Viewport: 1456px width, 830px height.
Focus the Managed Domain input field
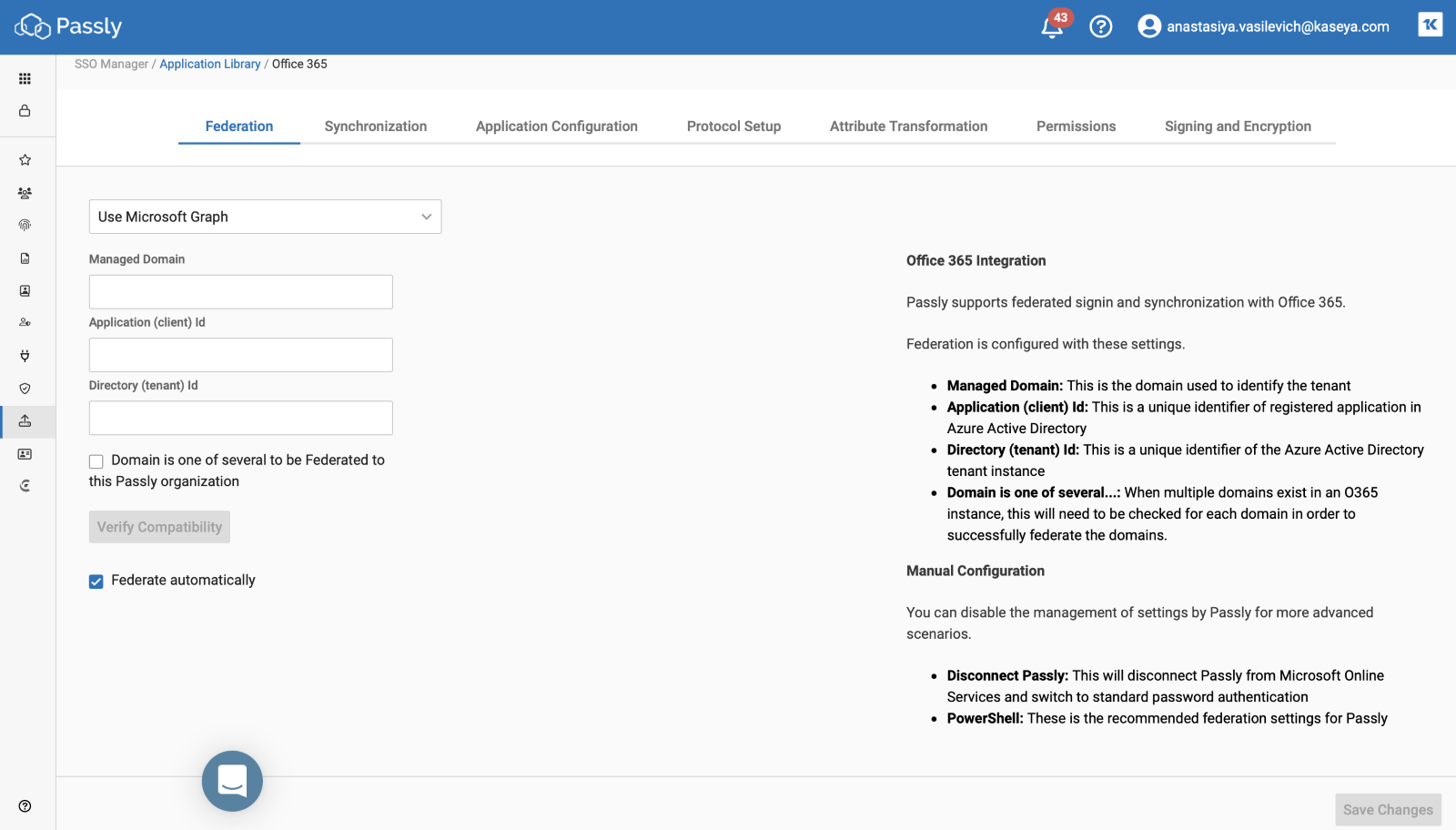point(241,292)
